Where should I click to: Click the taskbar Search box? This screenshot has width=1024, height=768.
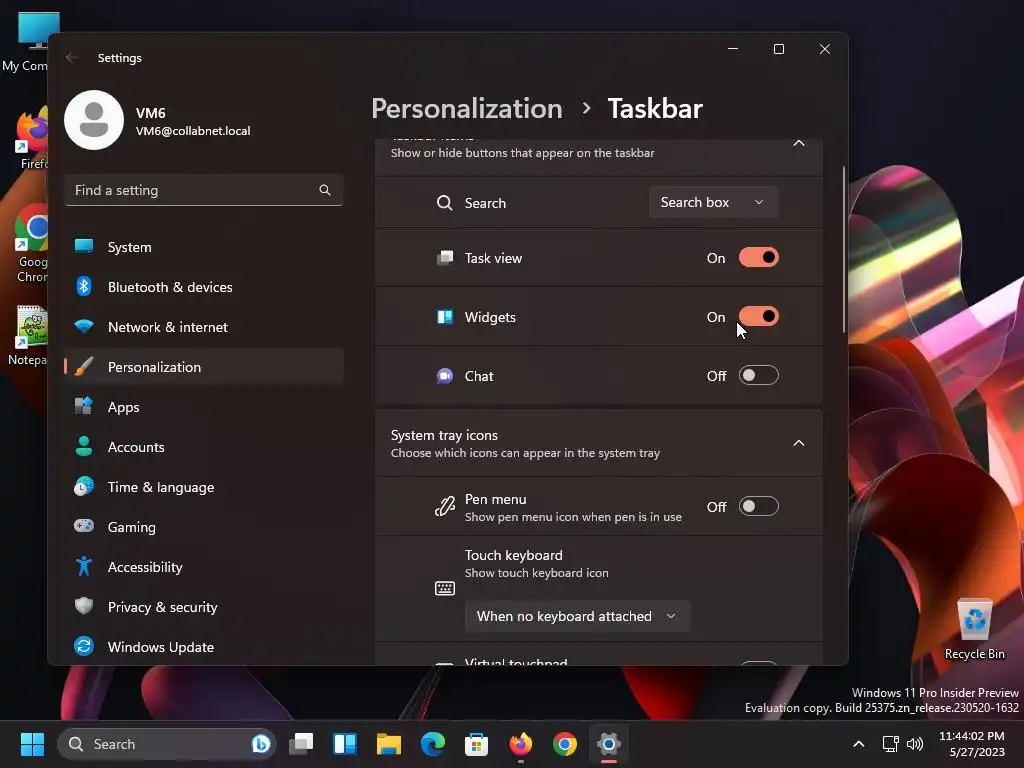[x=167, y=744]
